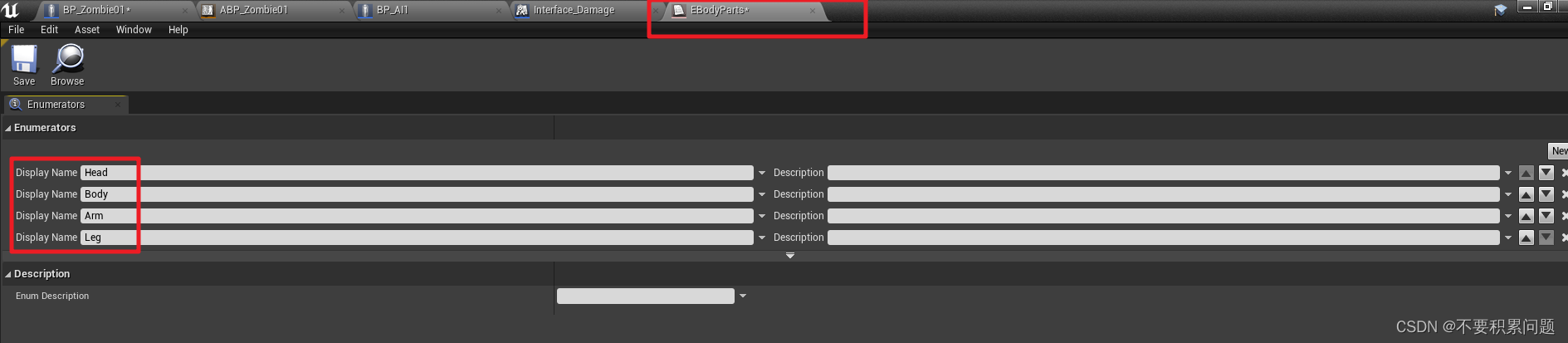Open dropdown arrow beside Head display name
The width and height of the screenshot is (1568, 343).
(x=762, y=173)
